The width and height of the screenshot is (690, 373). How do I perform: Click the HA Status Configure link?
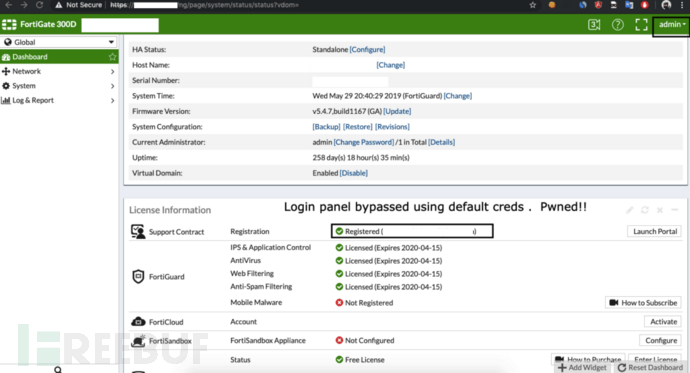pyautogui.click(x=367, y=49)
